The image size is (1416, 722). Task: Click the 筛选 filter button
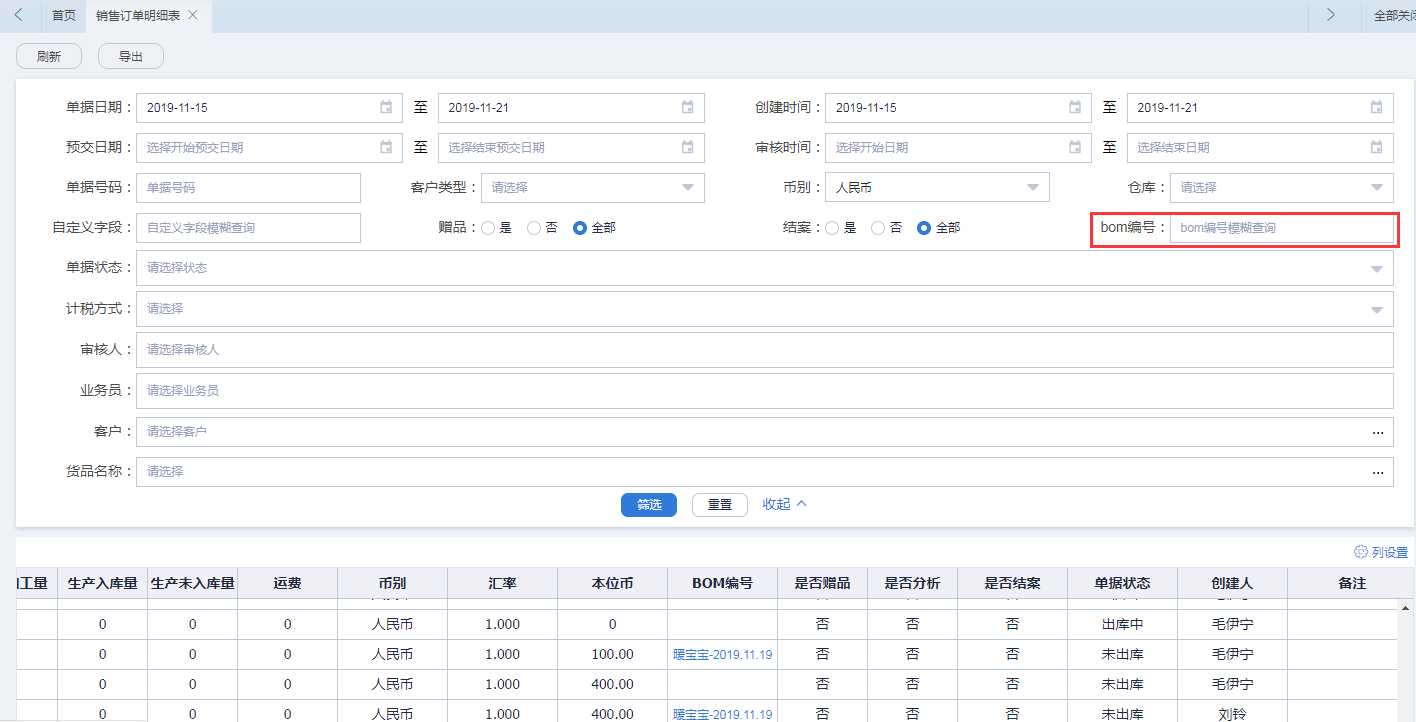[x=649, y=505]
